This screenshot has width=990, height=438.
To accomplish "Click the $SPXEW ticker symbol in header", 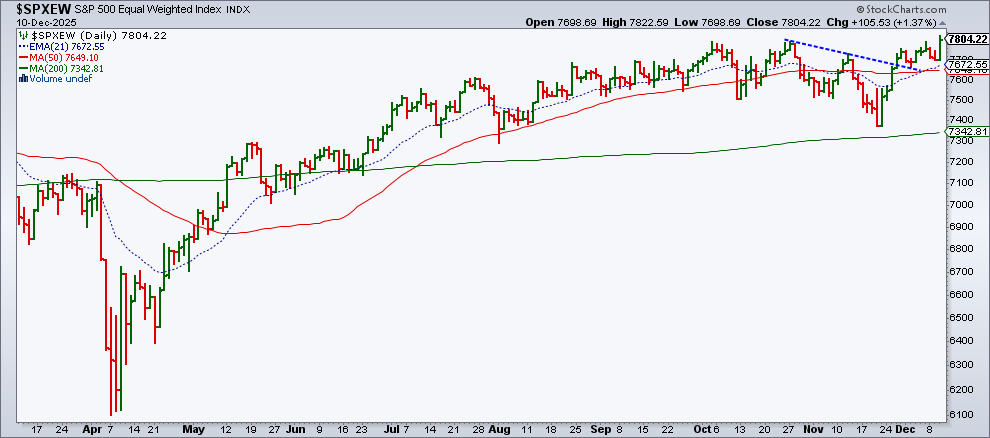I will (x=32, y=7).
